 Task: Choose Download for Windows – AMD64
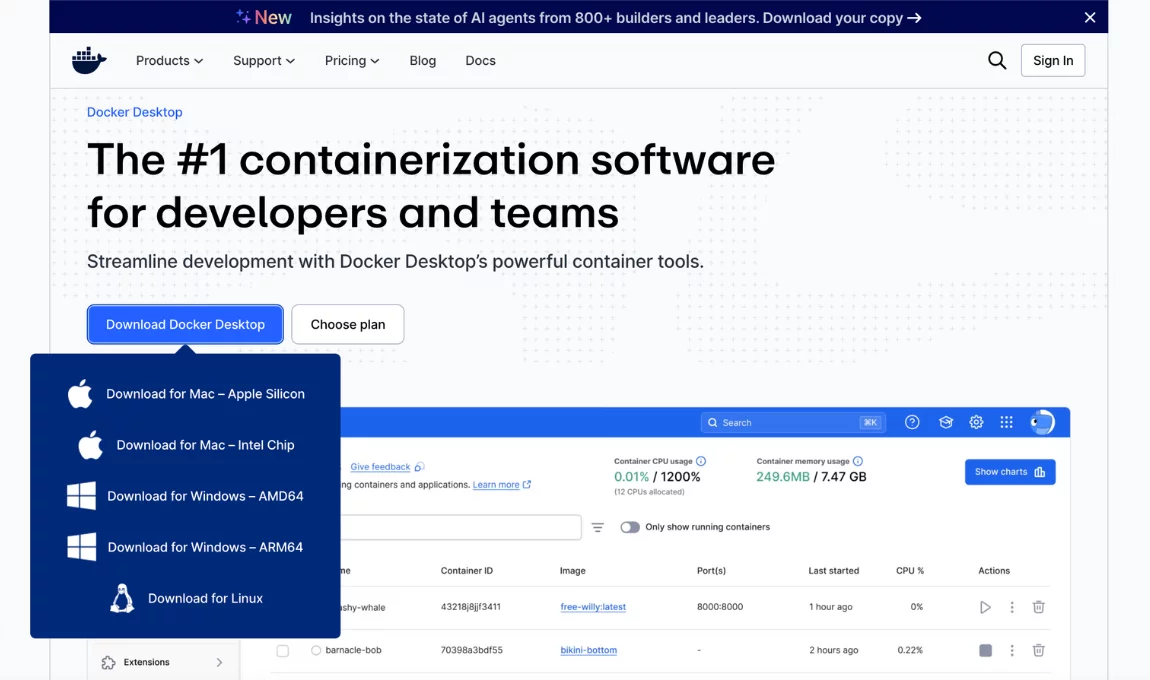coord(186,497)
